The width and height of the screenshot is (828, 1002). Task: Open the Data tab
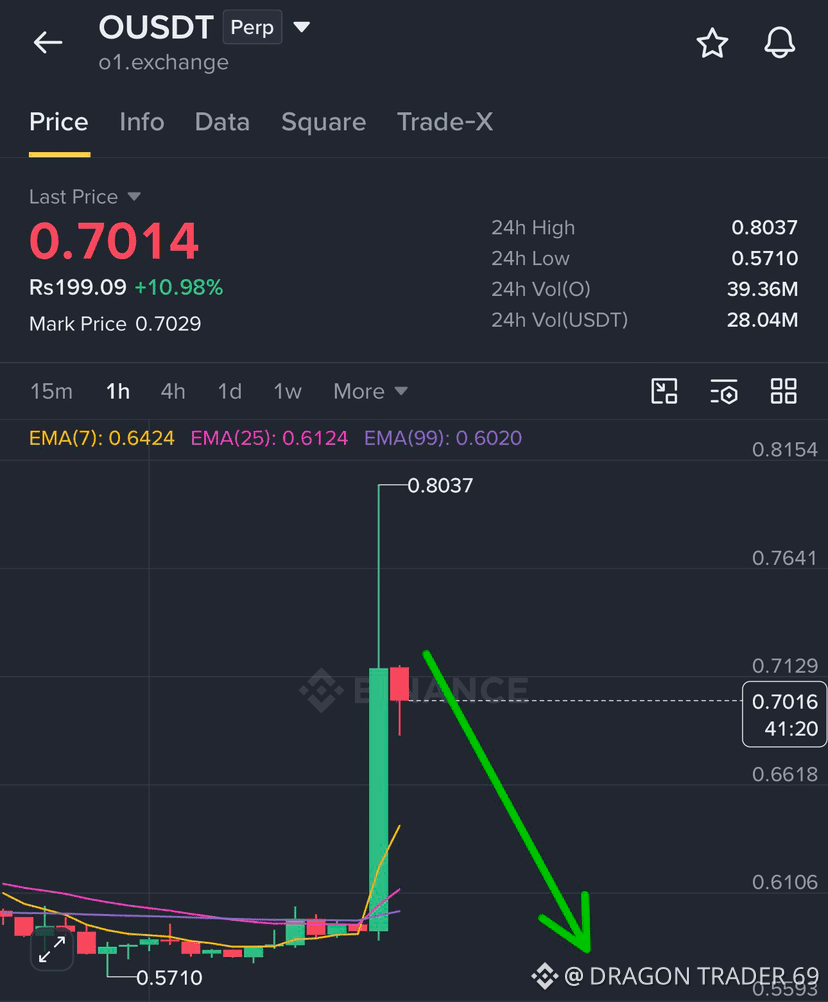[x=222, y=122]
